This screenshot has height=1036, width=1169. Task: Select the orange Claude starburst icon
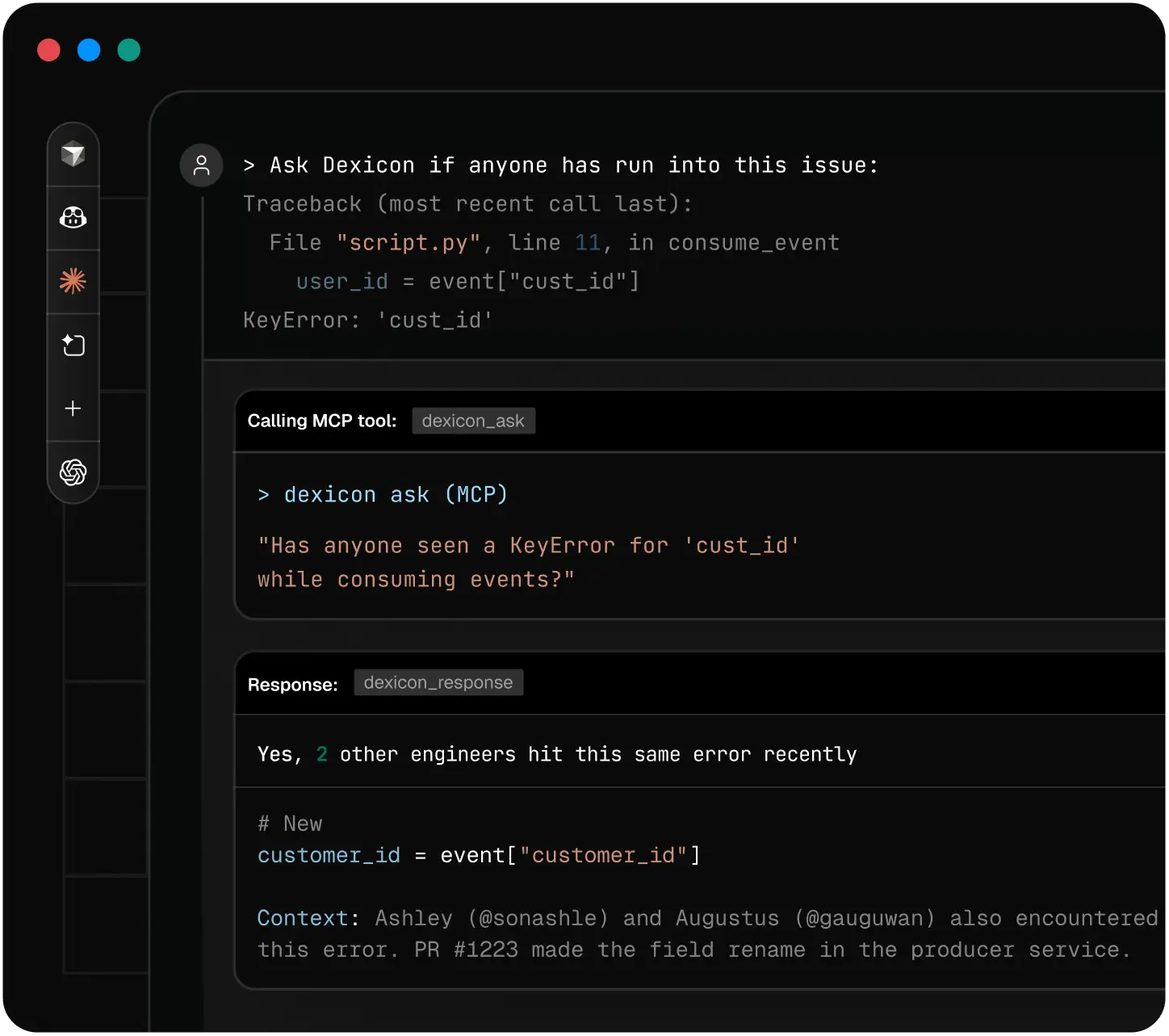tap(73, 281)
